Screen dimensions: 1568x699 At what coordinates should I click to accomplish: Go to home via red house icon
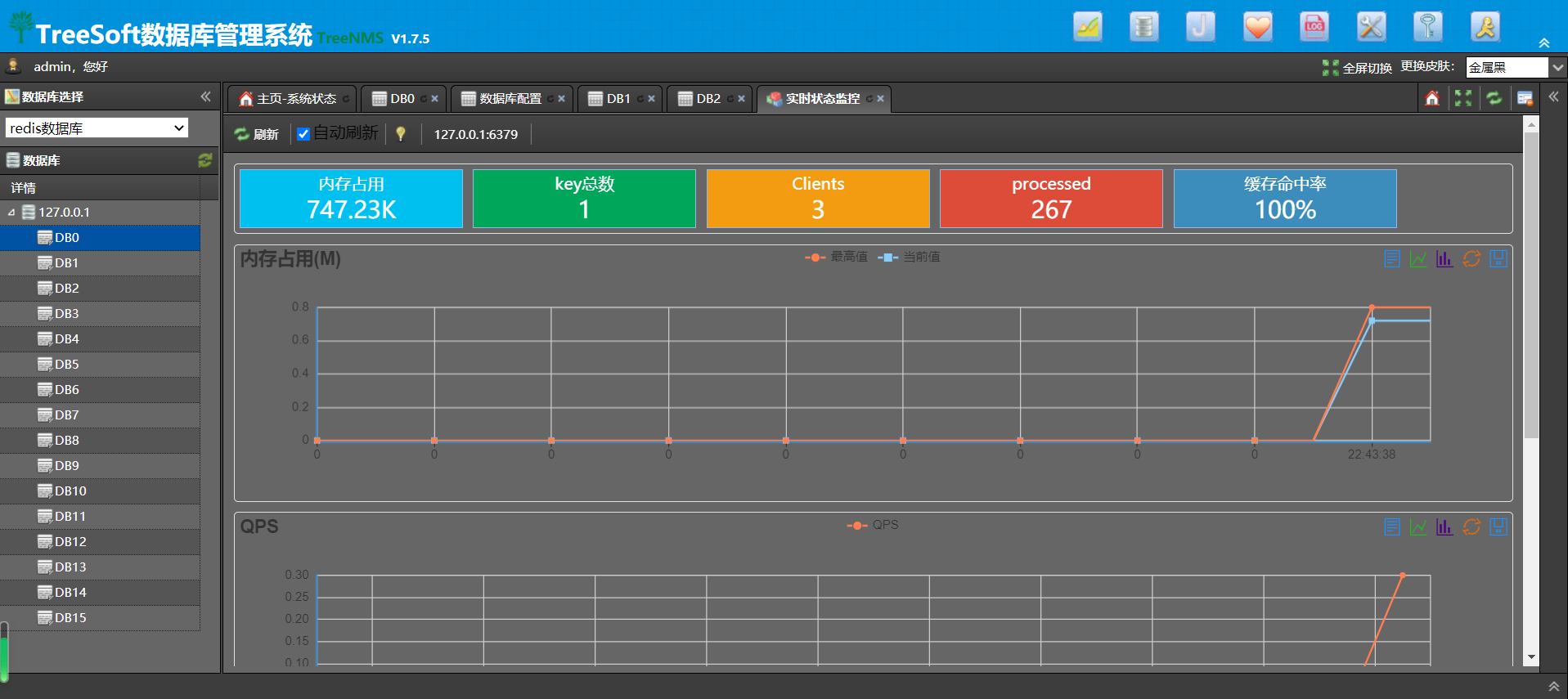point(1432,98)
